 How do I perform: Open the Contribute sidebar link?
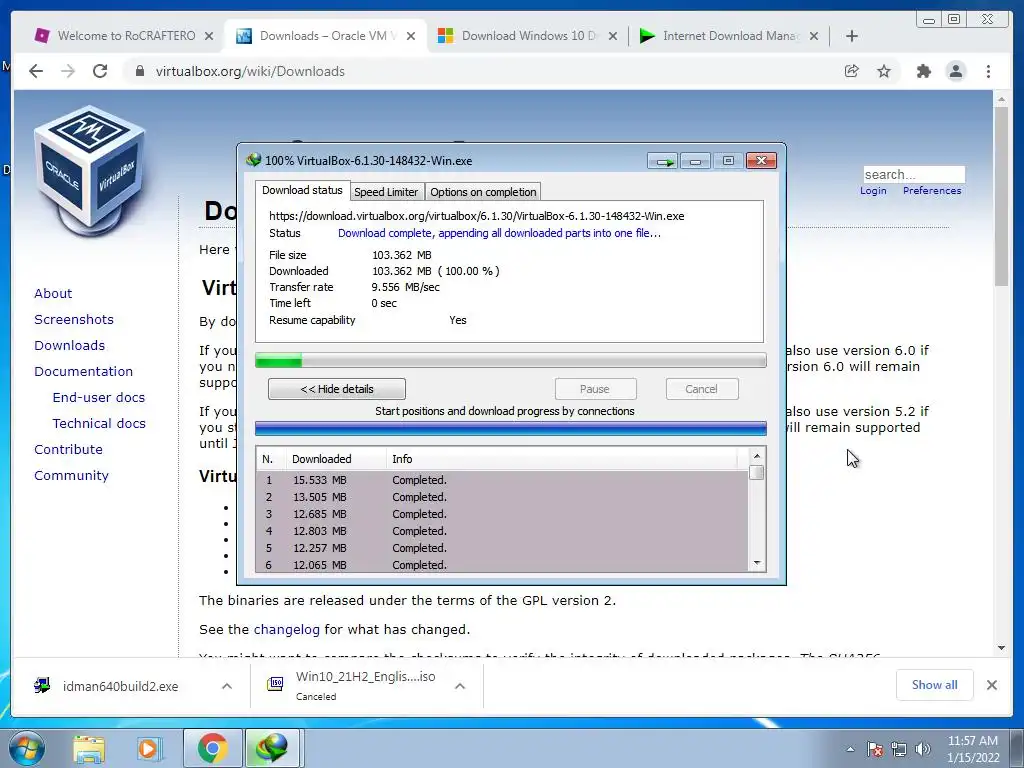(69, 450)
